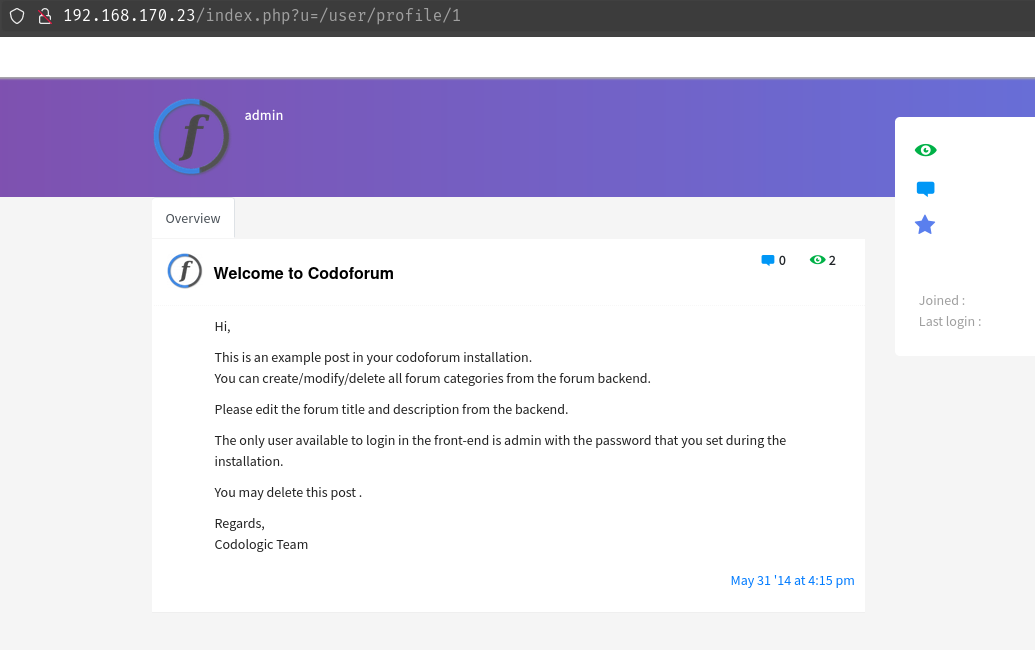
Task: Click the insecure connection padlock icon
Action: pyautogui.click(x=45, y=16)
